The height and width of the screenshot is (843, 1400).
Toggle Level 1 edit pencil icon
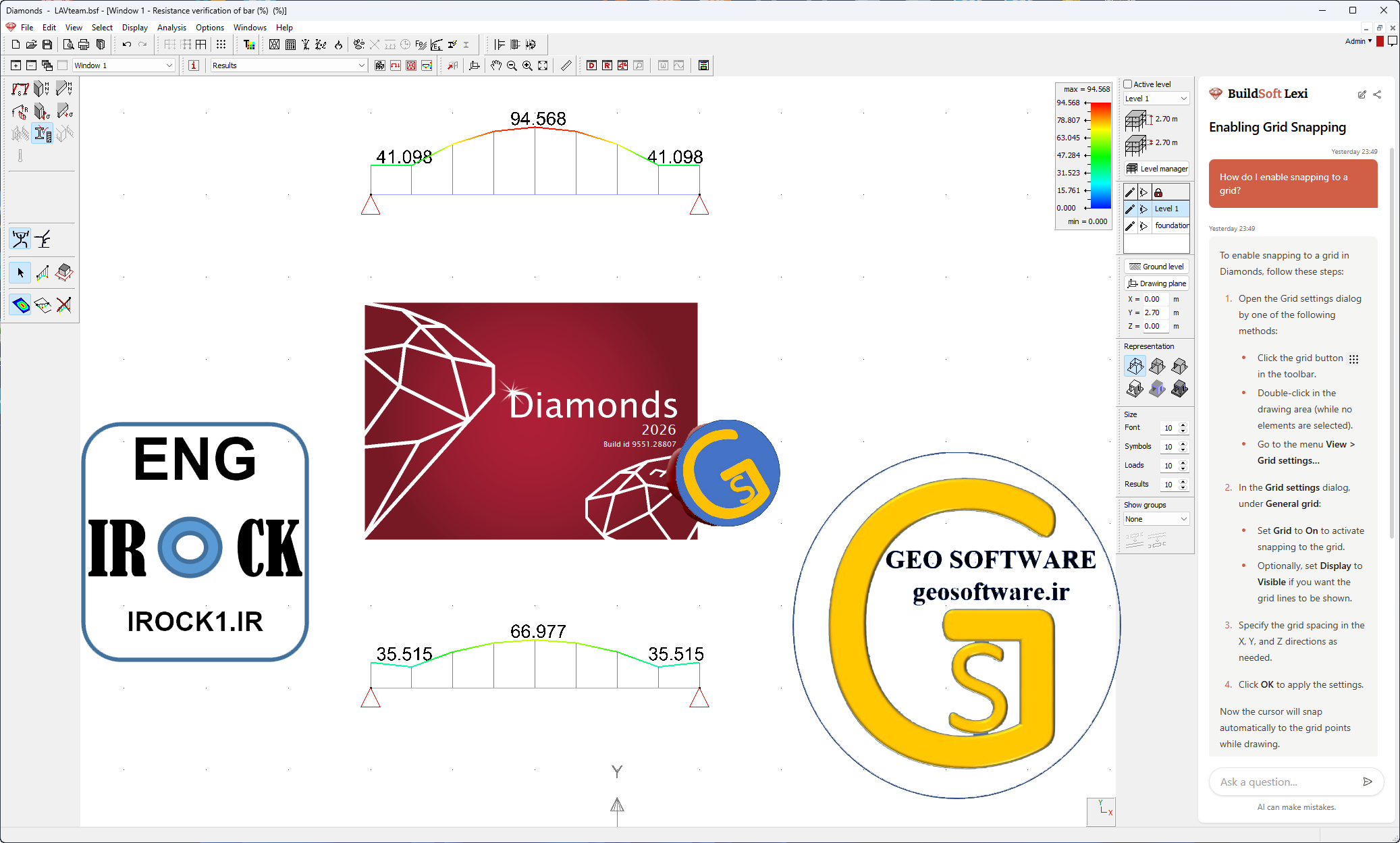(x=1130, y=209)
